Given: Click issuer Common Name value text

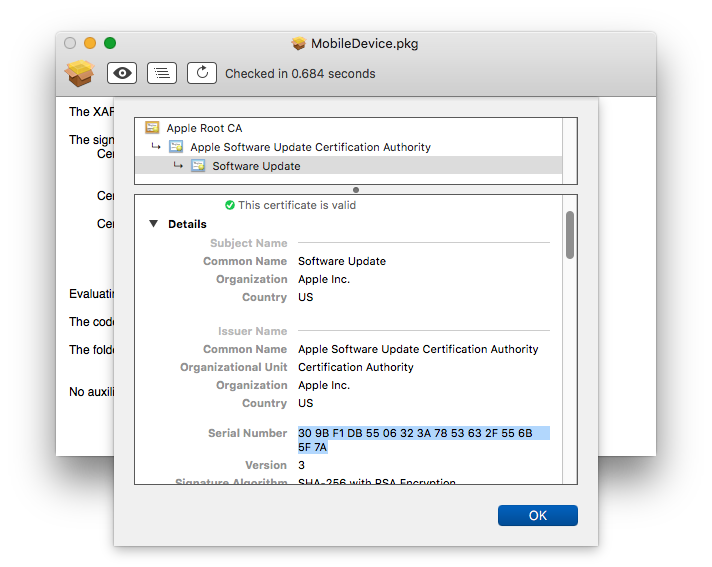Looking at the screenshot, I should pyautogui.click(x=418, y=349).
